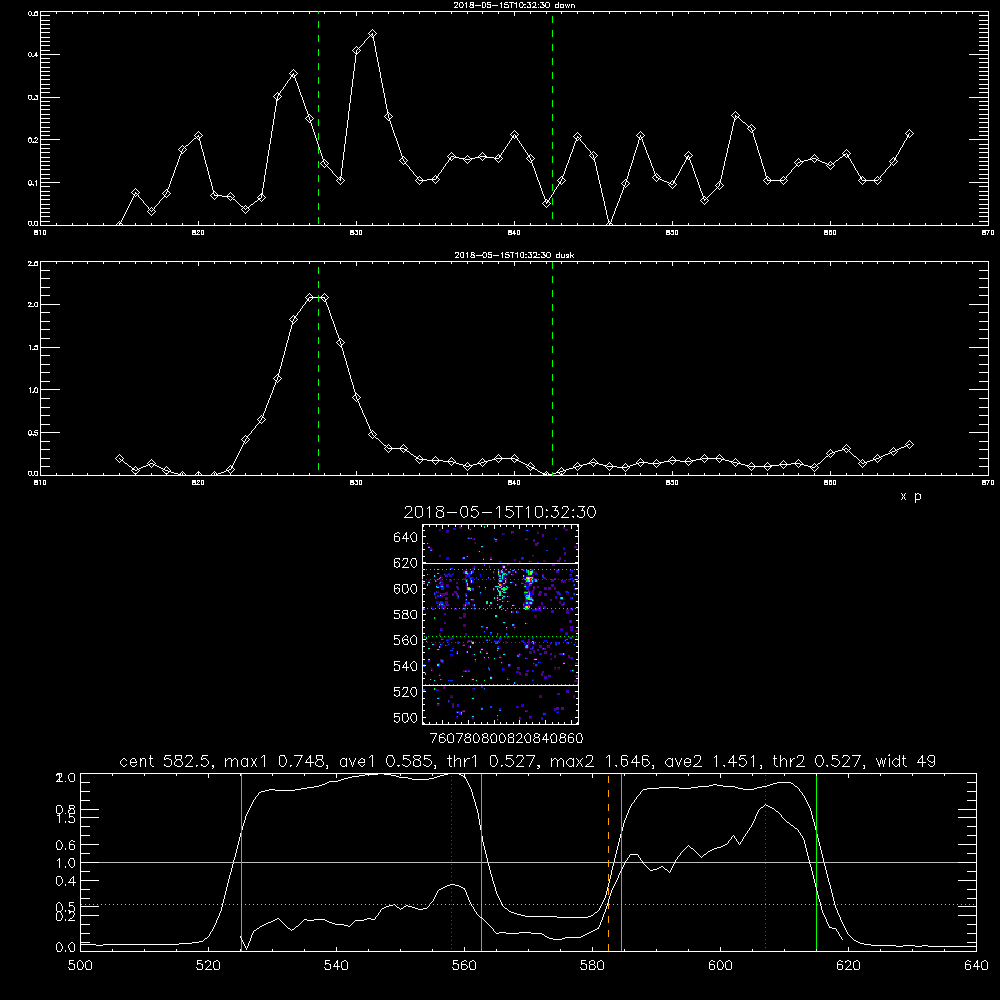Click the 620 x-axis label of bottom plot
The width and height of the screenshot is (1000, 1000).
pyautogui.click(x=848, y=966)
